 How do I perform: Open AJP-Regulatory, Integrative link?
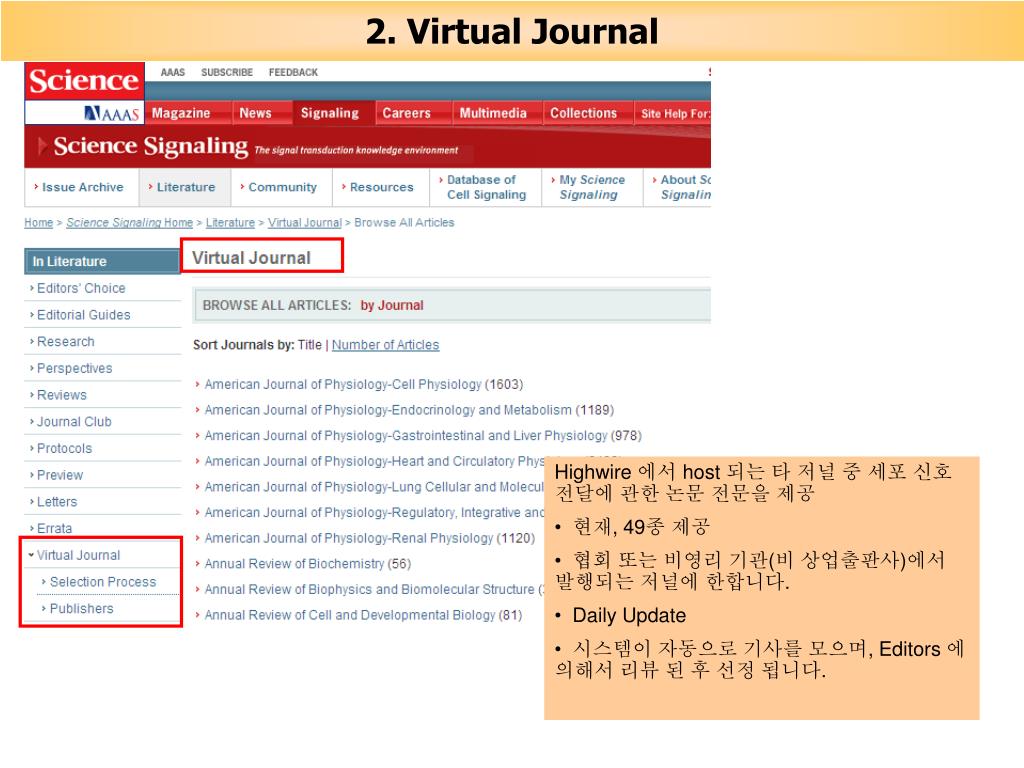(374, 513)
